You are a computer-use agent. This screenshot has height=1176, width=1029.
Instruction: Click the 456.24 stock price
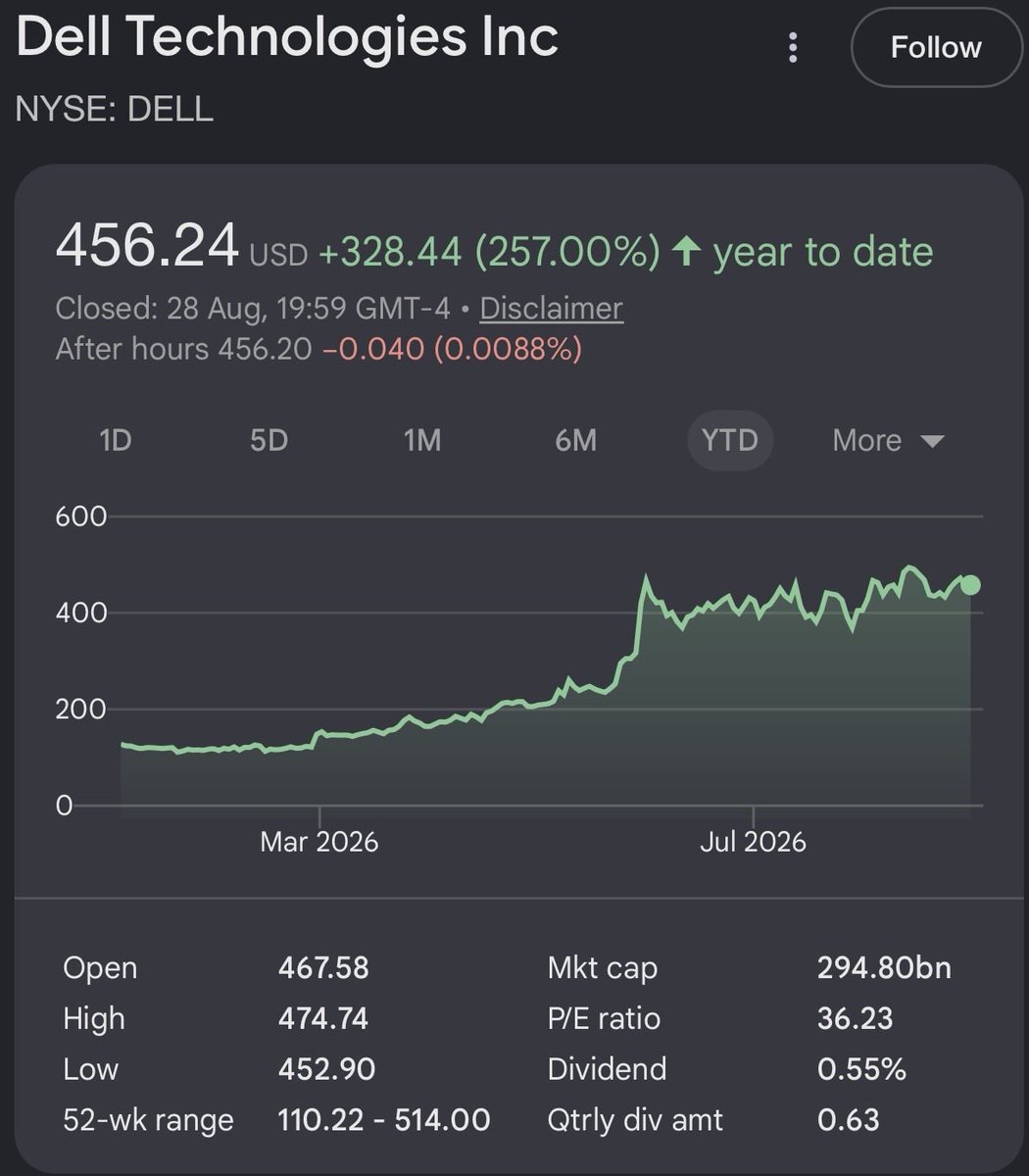click(x=147, y=245)
